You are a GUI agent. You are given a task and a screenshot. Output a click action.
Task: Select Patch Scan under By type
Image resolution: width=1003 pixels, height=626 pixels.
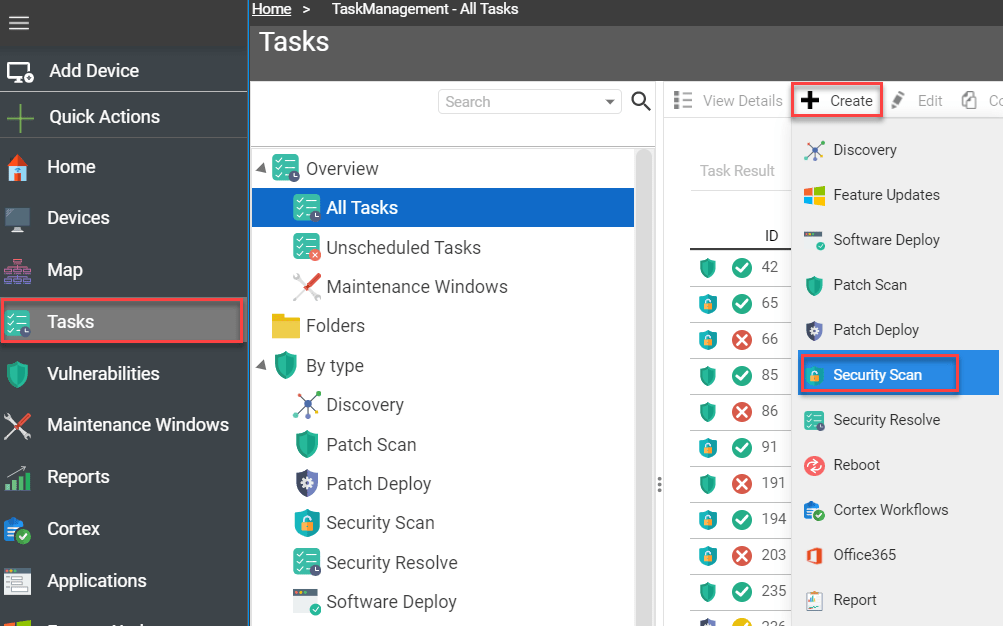(371, 444)
